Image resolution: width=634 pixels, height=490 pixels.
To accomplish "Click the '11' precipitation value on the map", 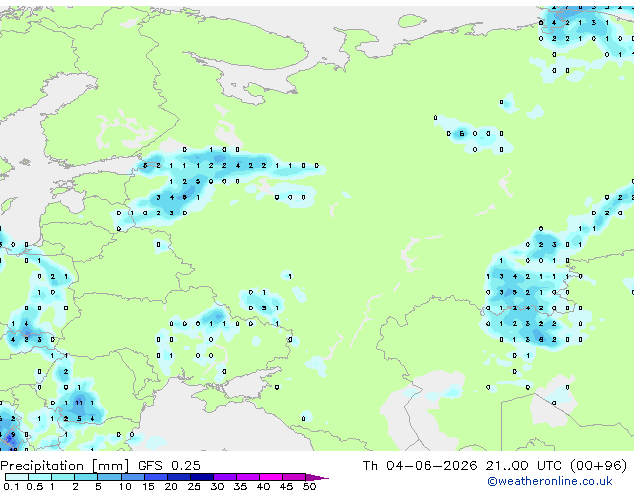I will [x=79, y=403].
